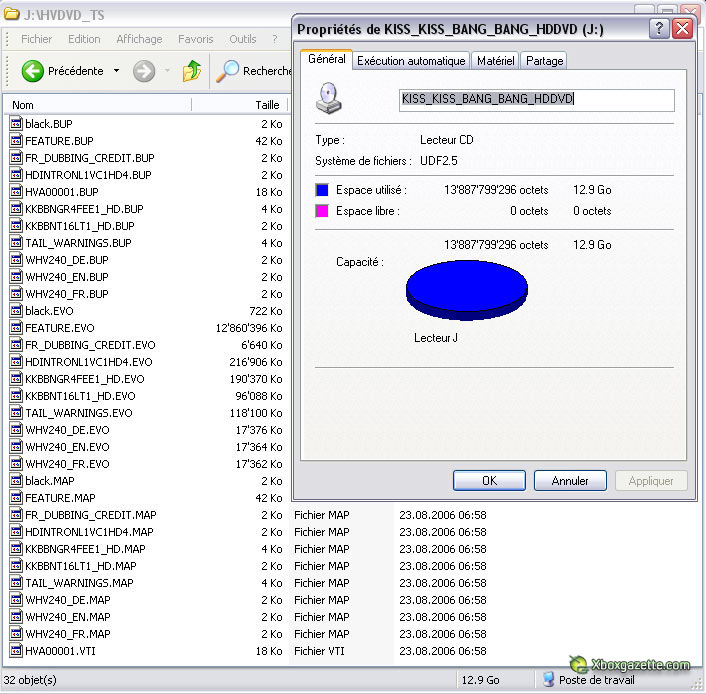Click the Rechercher magnifying glass icon
The width and height of the screenshot is (706, 694).
(x=229, y=71)
